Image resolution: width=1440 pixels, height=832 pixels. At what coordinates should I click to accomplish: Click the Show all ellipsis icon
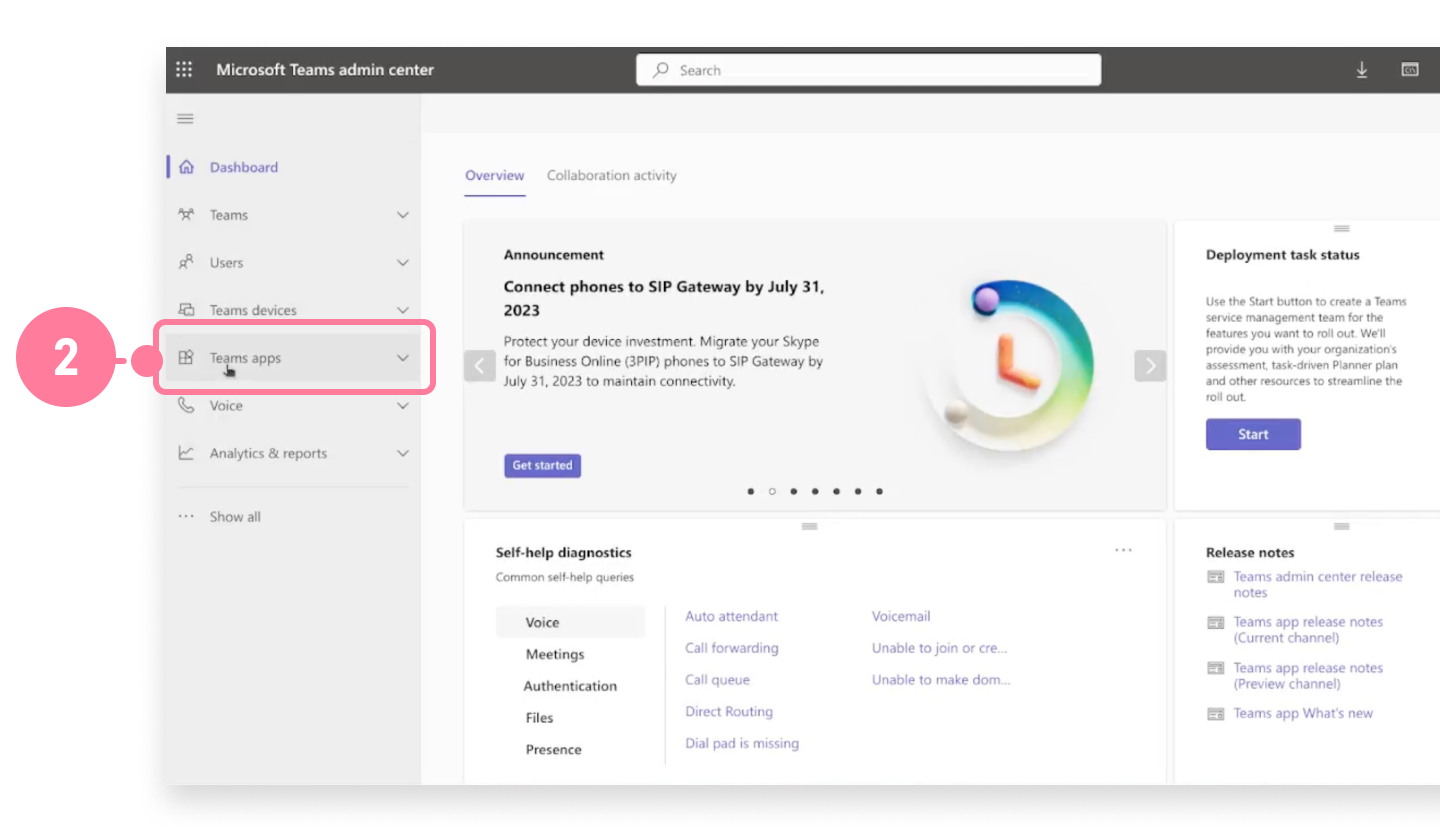(186, 517)
